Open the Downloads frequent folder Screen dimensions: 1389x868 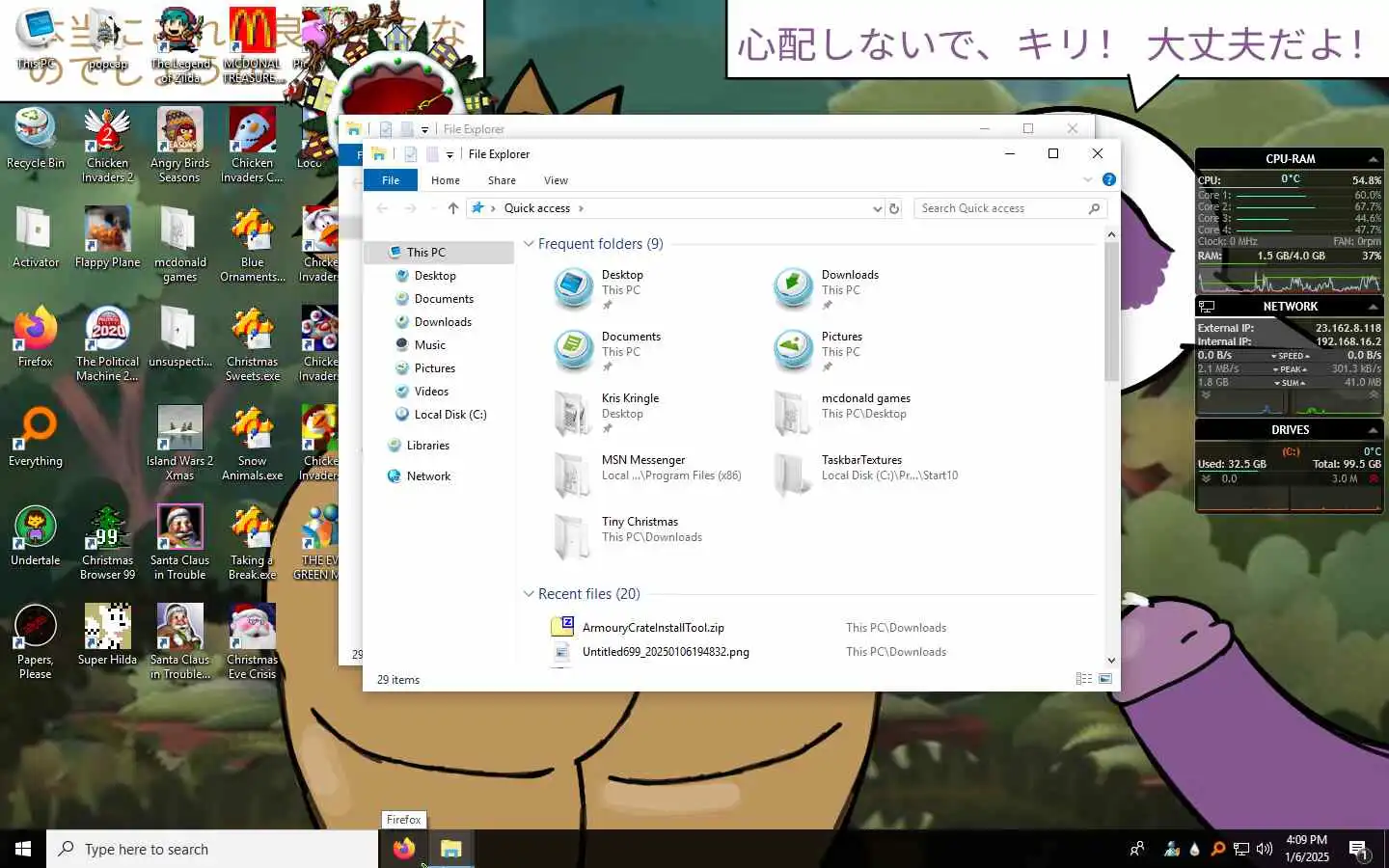pyautogui.click(x=828, y=288)
